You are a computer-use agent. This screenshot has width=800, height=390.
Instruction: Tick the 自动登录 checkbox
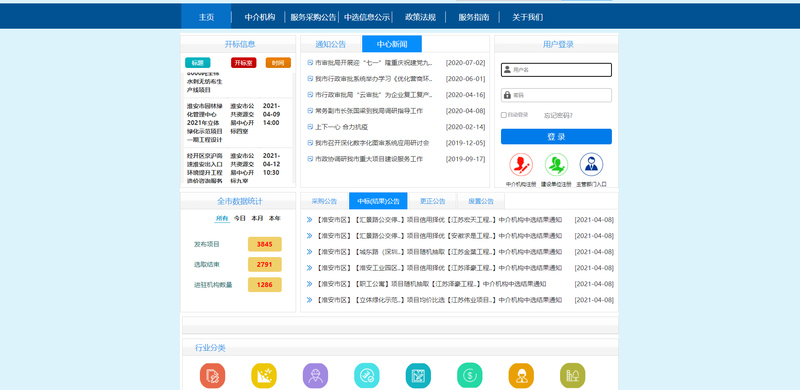(x=504, y=115)
